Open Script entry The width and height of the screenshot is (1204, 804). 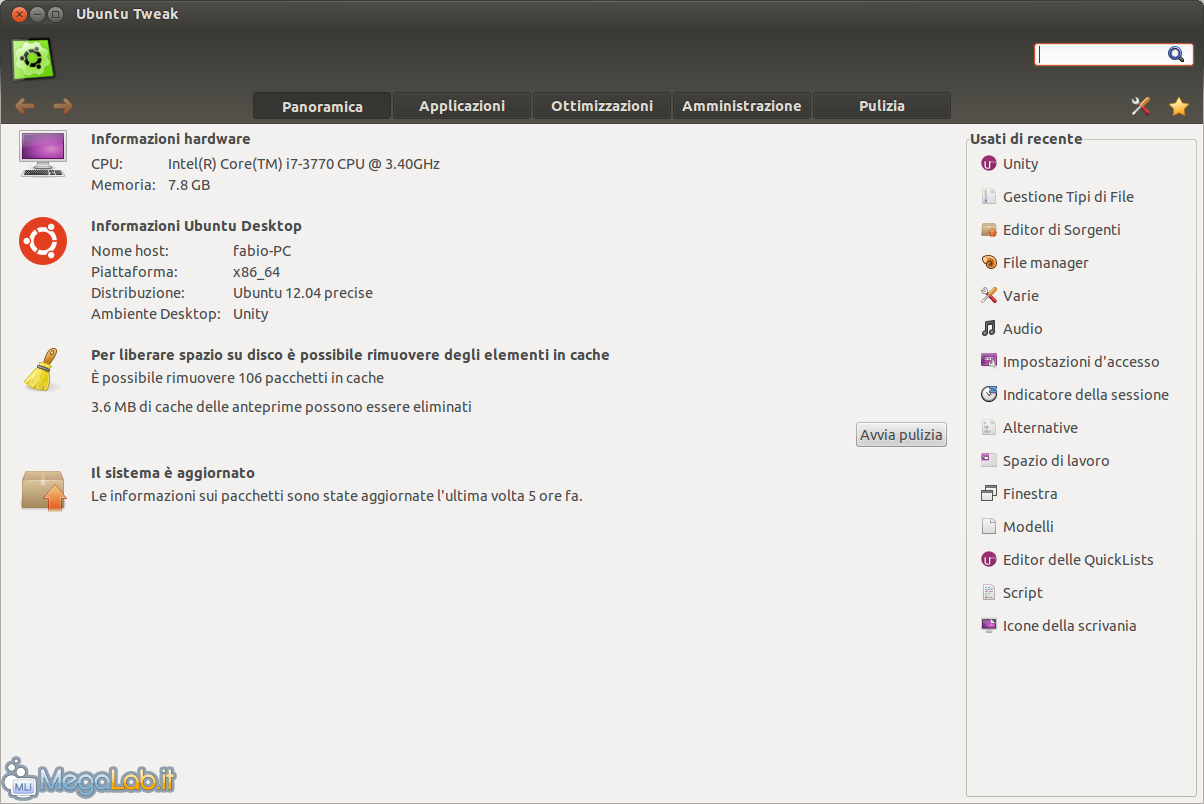[x=1023, y=593]
